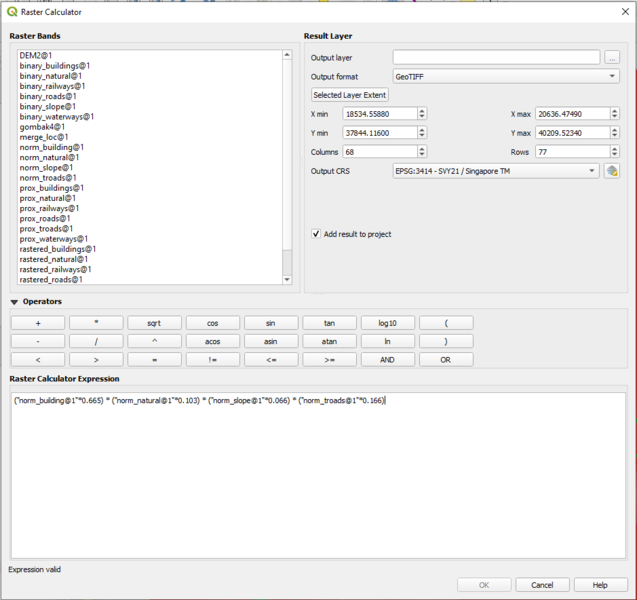Insert the ln function
The height and width of the screenshot is (600, 637).
click(388, 342)
